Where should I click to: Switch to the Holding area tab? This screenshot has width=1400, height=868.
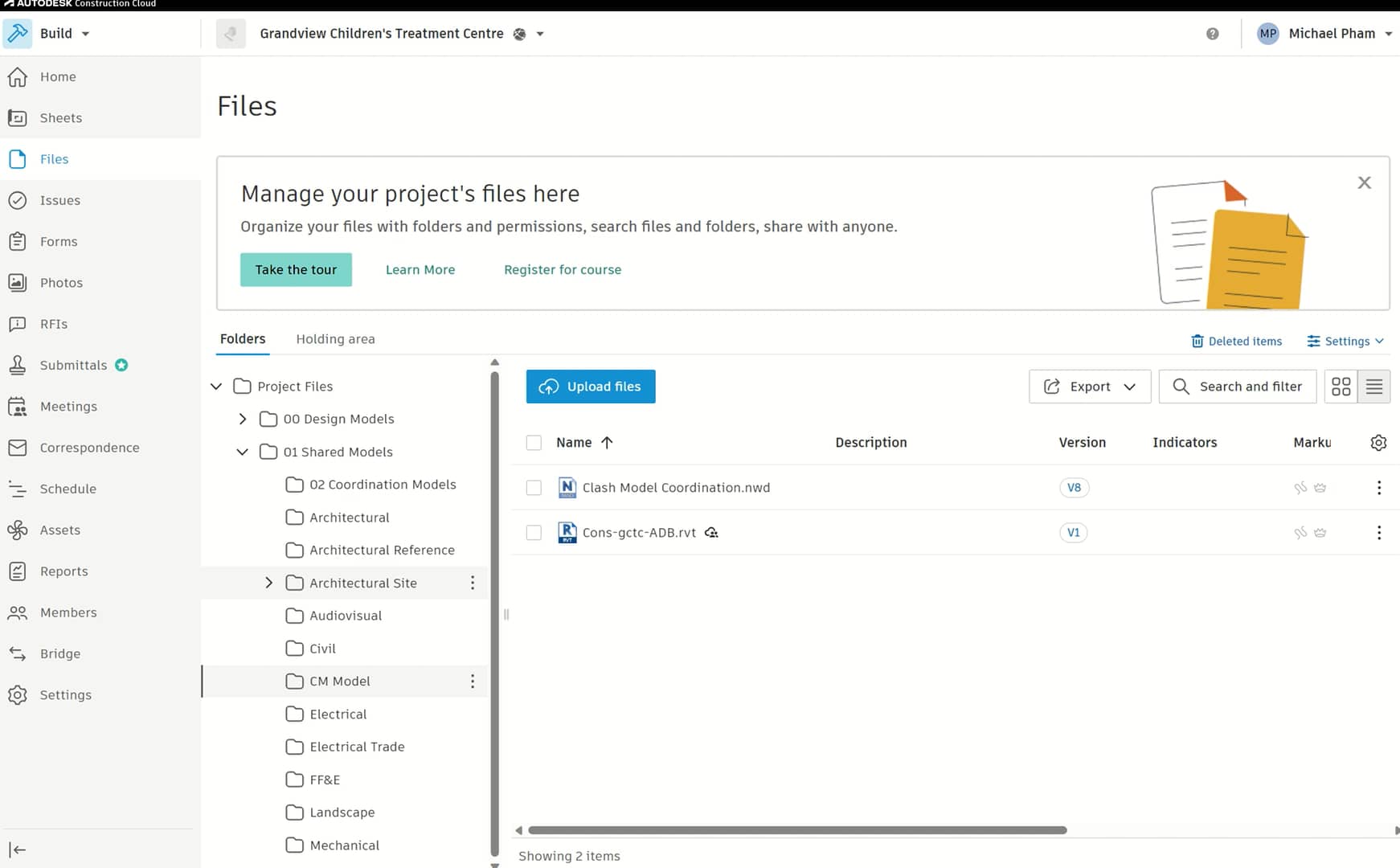335,338
